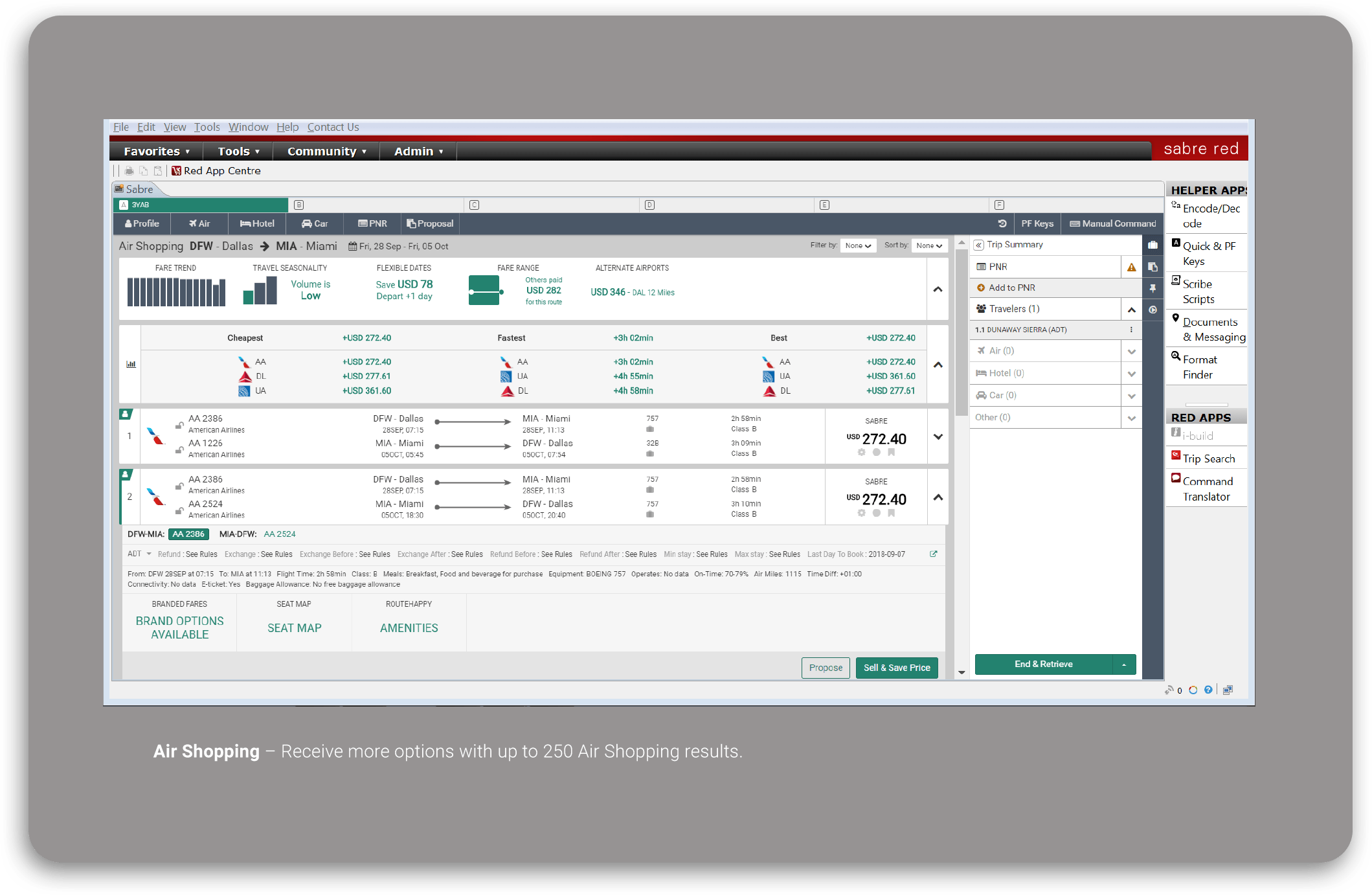Screen dimensions: 1372x895
Task: Collapse the Cheapest/Fastest/Best summary chevron
Action: 938,365
